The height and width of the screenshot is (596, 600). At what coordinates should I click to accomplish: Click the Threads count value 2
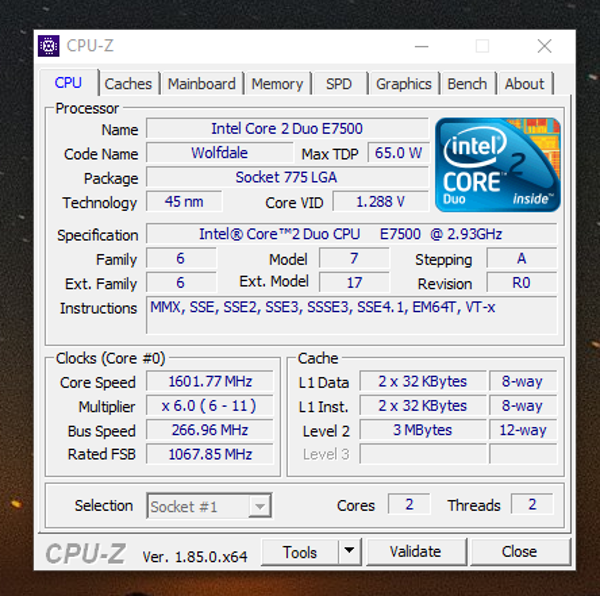tap(532, 504)
